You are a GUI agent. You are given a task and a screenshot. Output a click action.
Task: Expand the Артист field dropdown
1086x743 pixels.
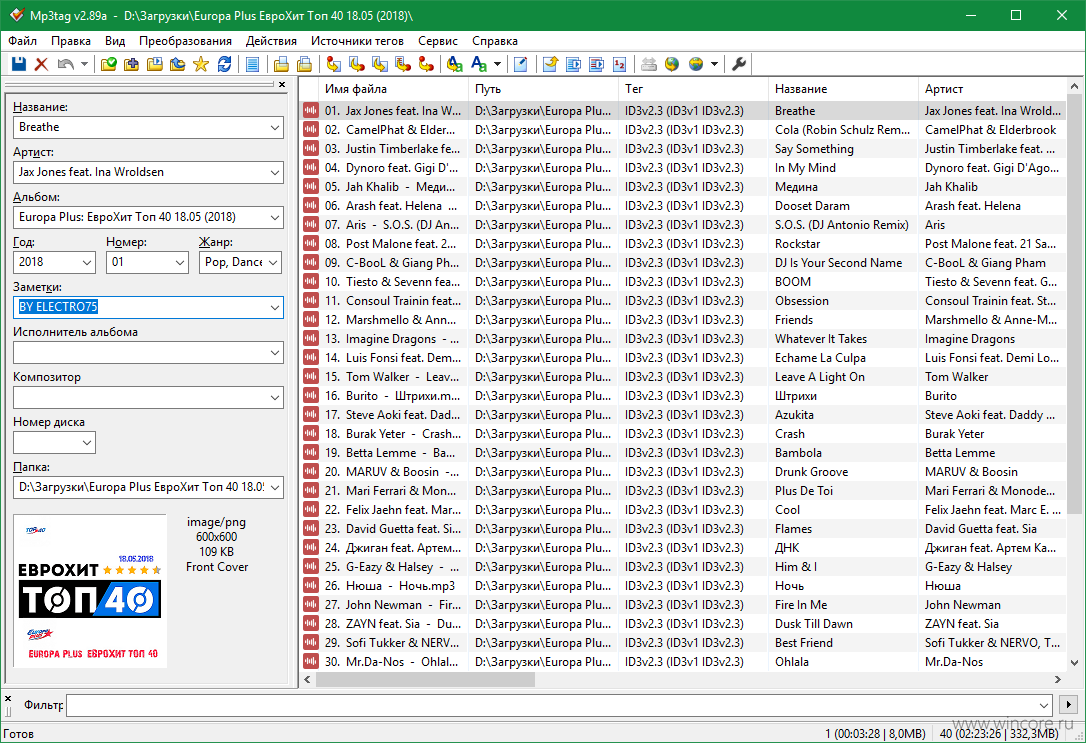coord(275,172)
